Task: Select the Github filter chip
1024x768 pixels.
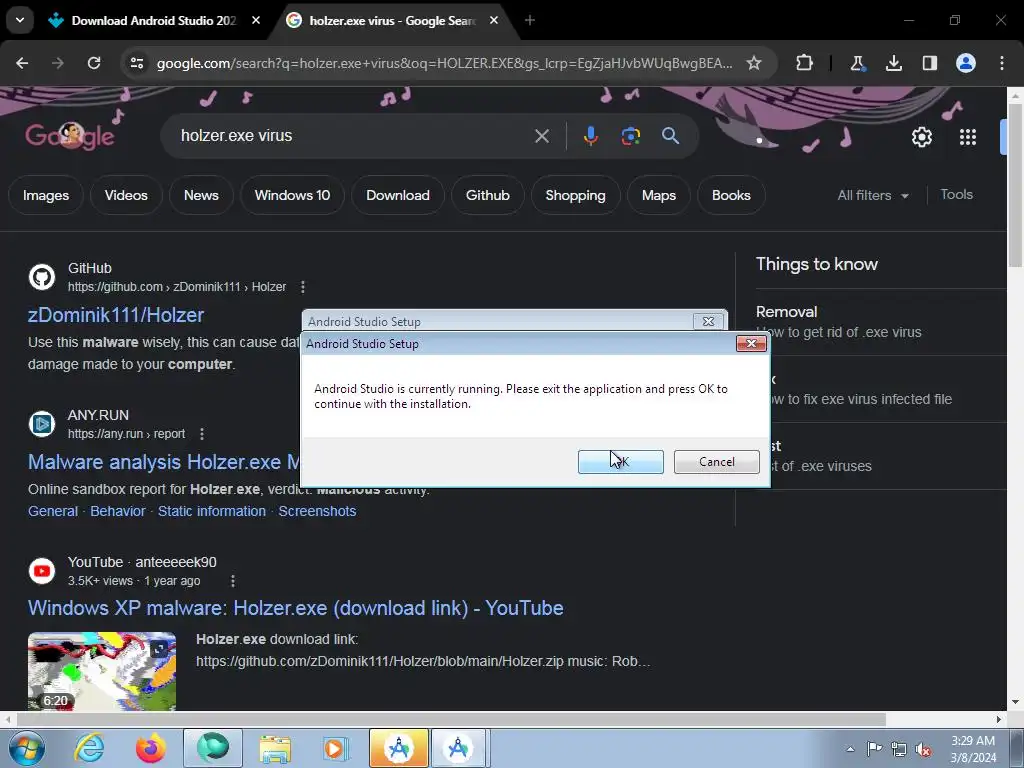Action: [x=487, y=195]
